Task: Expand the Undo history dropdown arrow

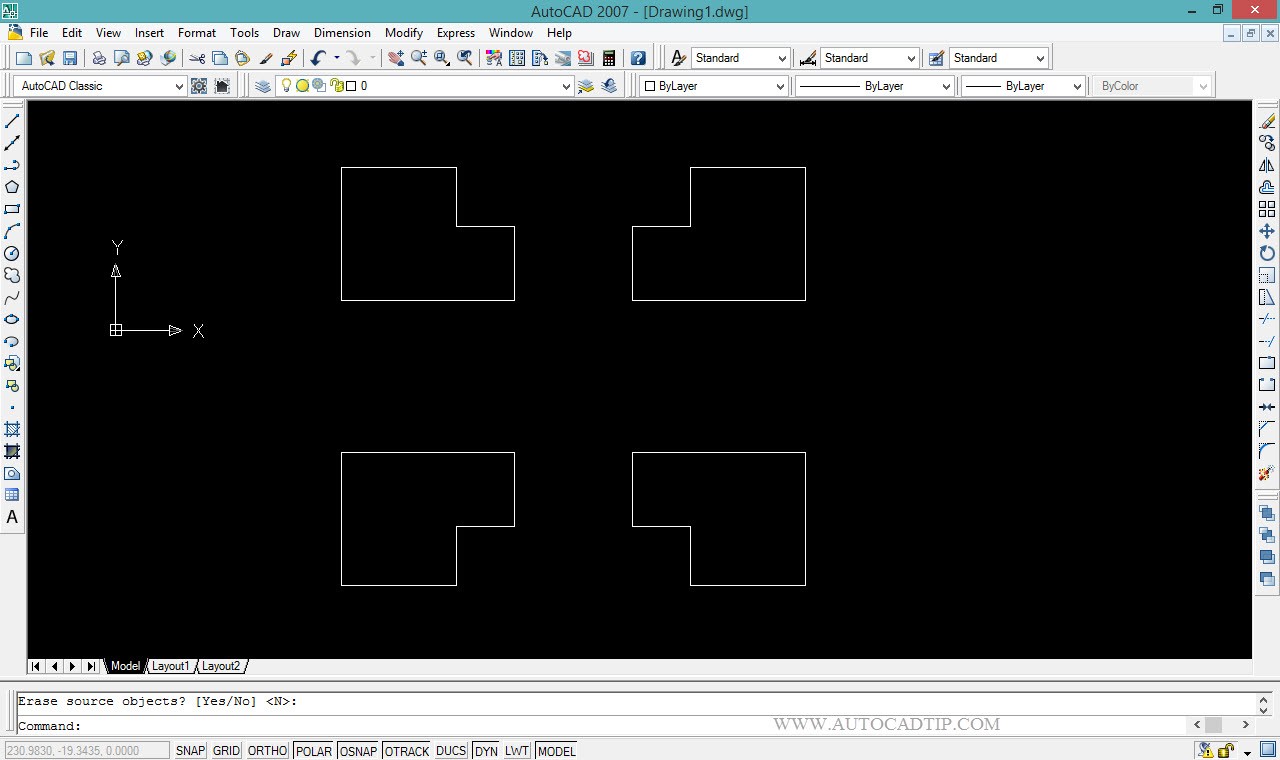Action: (x=337, y=58)
